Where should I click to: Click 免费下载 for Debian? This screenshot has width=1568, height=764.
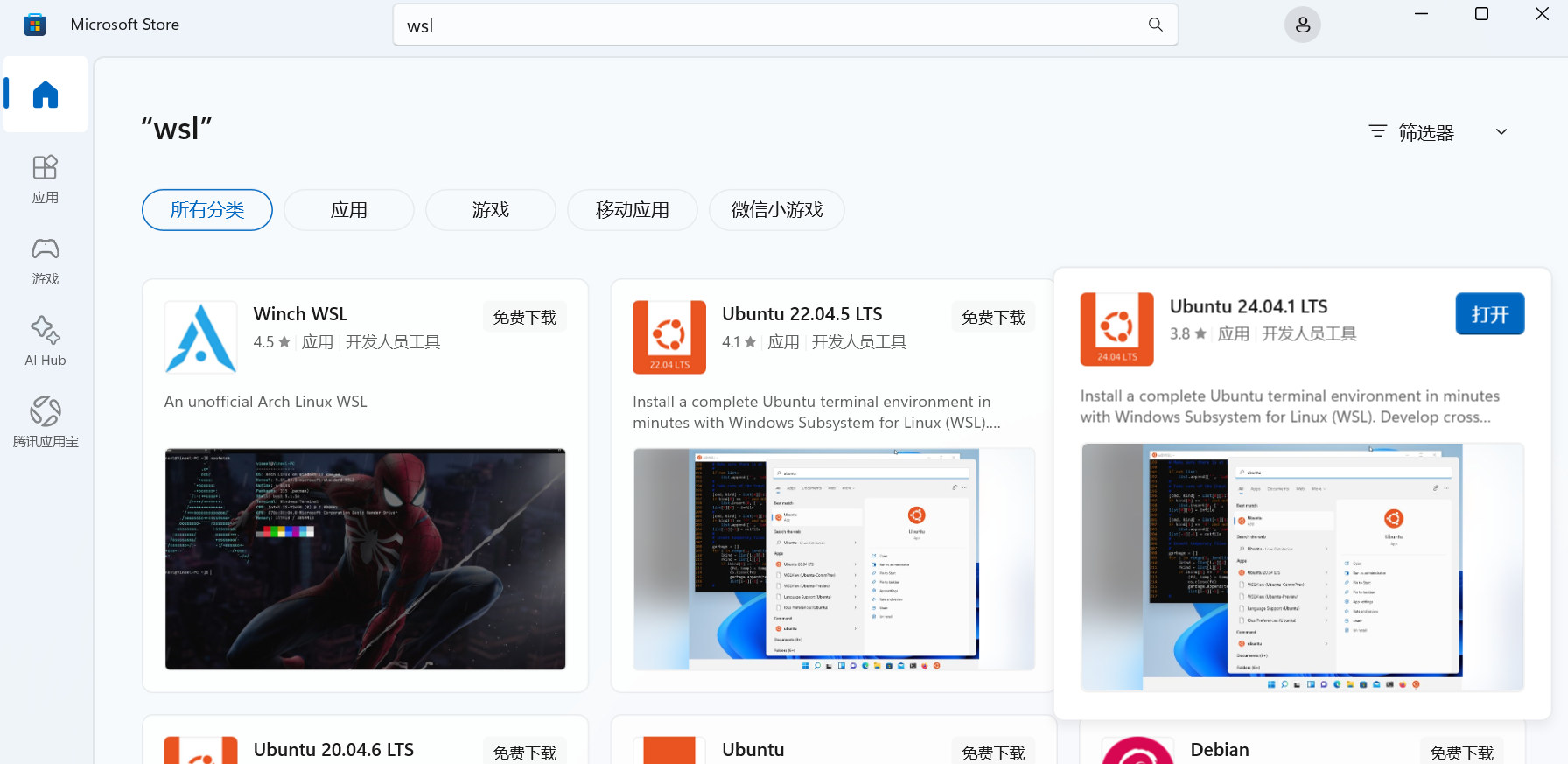1462,752
